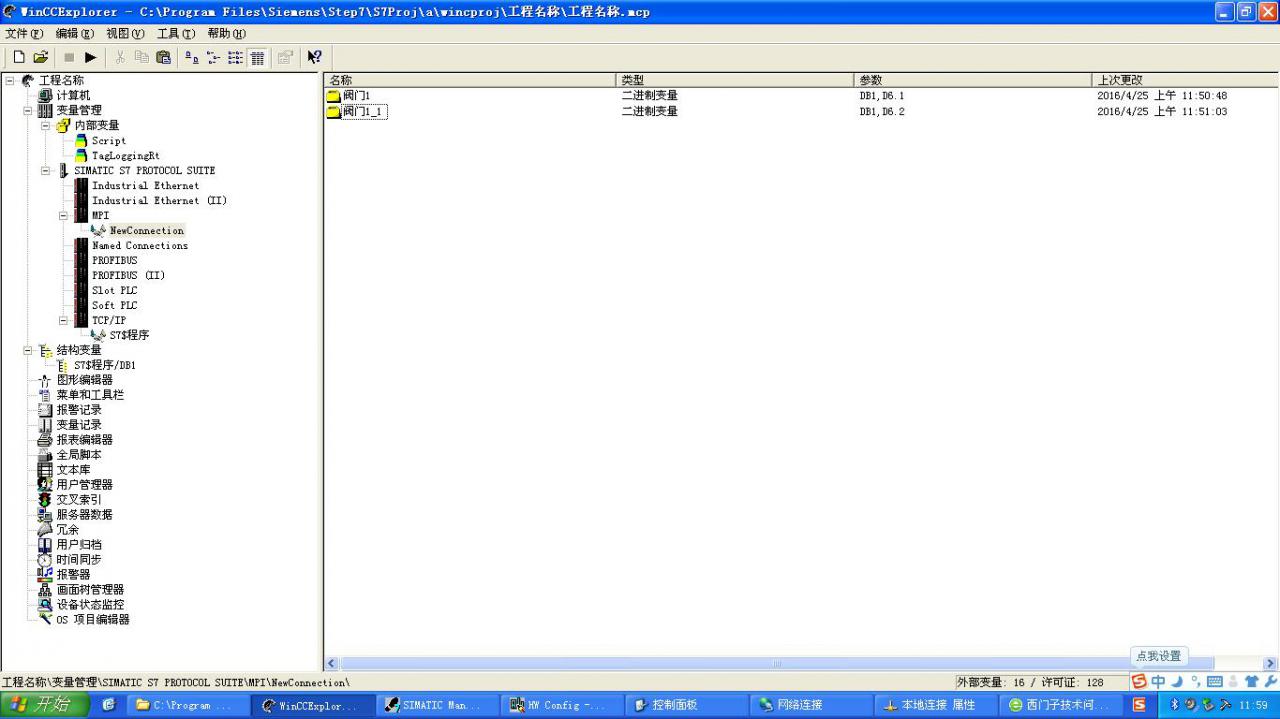Select the Script tag group
Image resolution: width=1280 pixels, height=719 pixels.
109,141
